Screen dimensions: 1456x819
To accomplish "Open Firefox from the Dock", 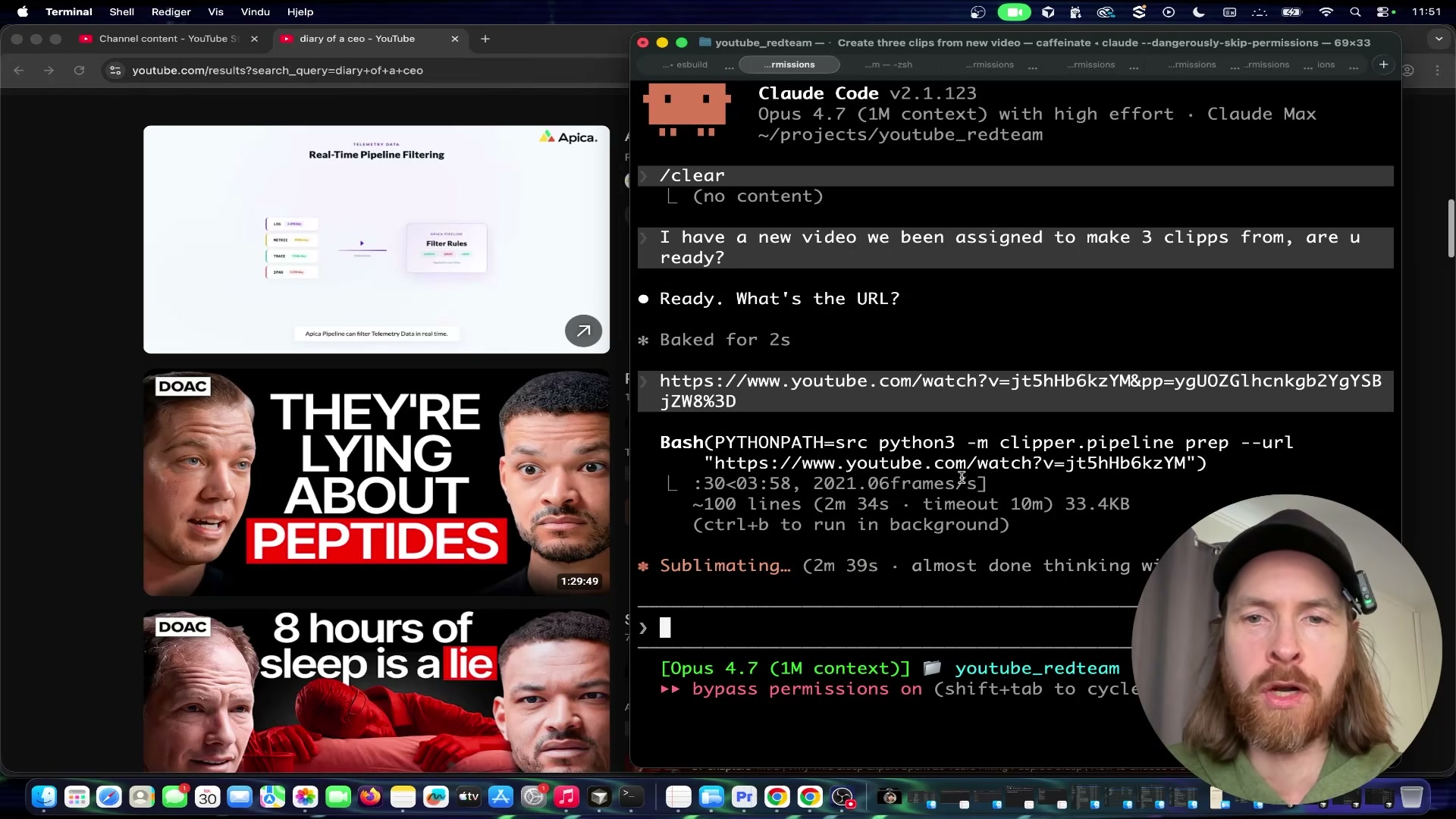I will click(x=370, y=797).
